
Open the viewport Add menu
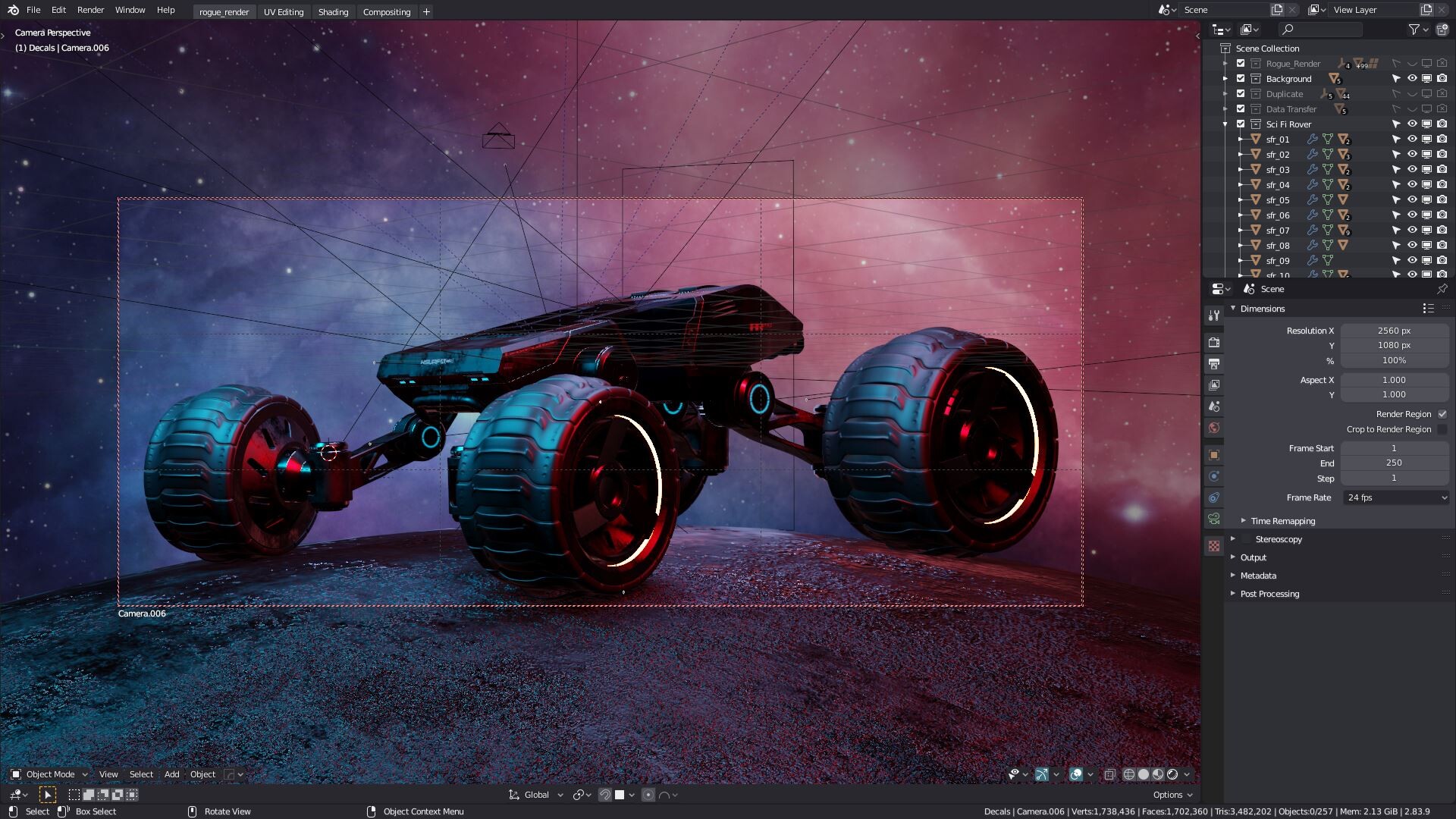[172, 774]
